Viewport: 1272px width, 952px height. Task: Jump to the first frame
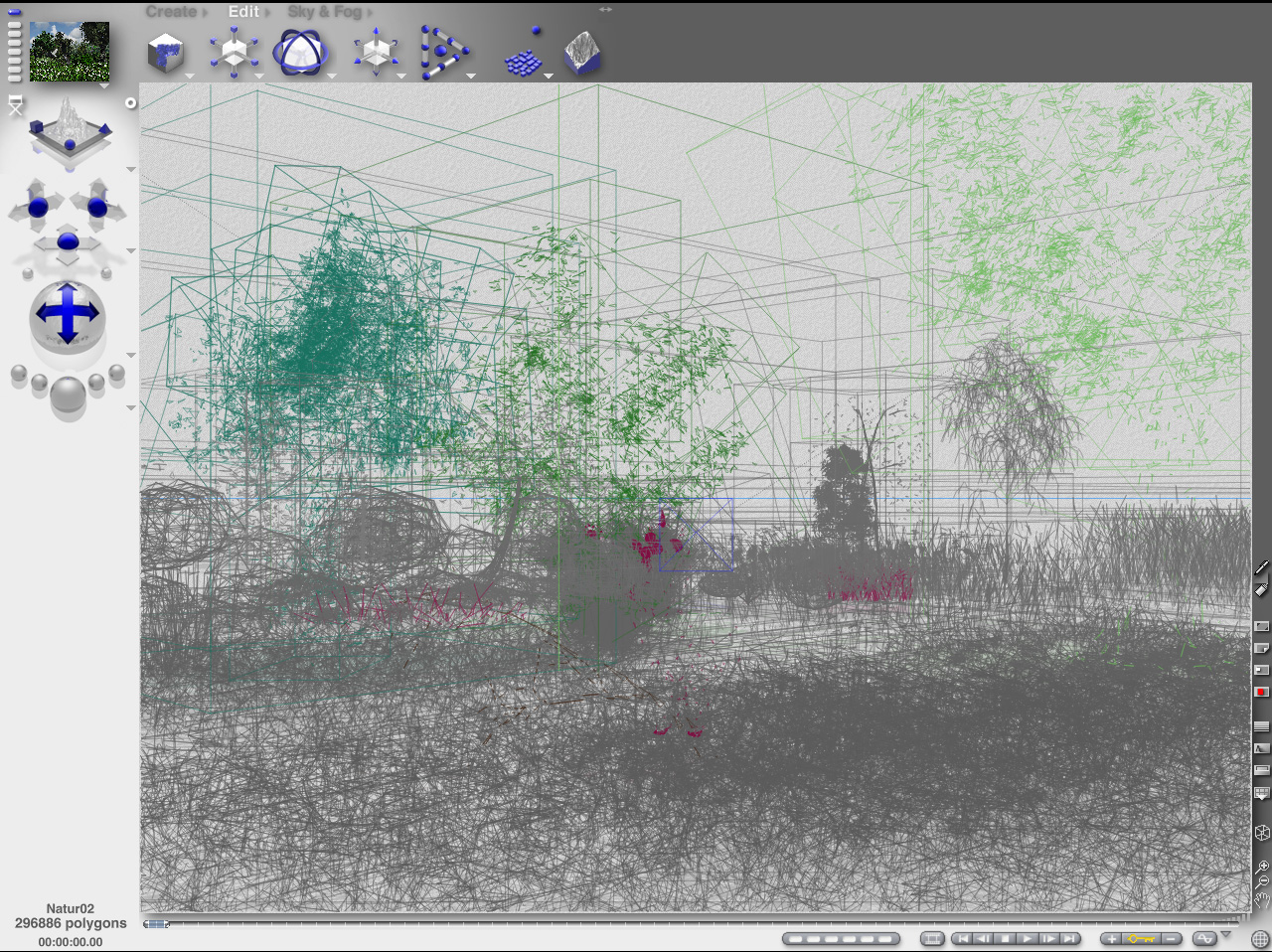(962, 938)
